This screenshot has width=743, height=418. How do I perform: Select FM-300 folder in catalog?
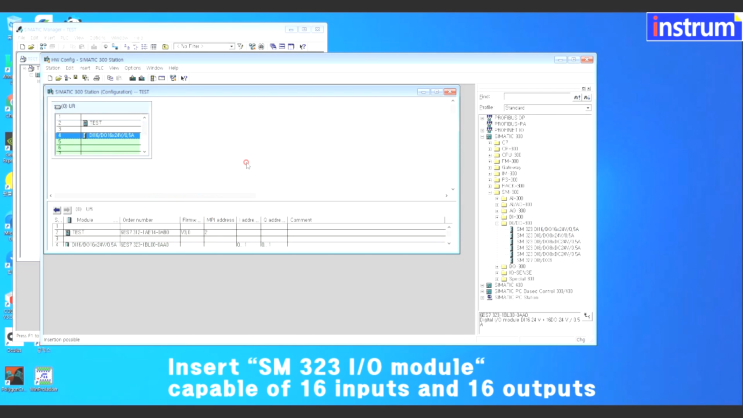pyautogui.click(x=510, y=162)
